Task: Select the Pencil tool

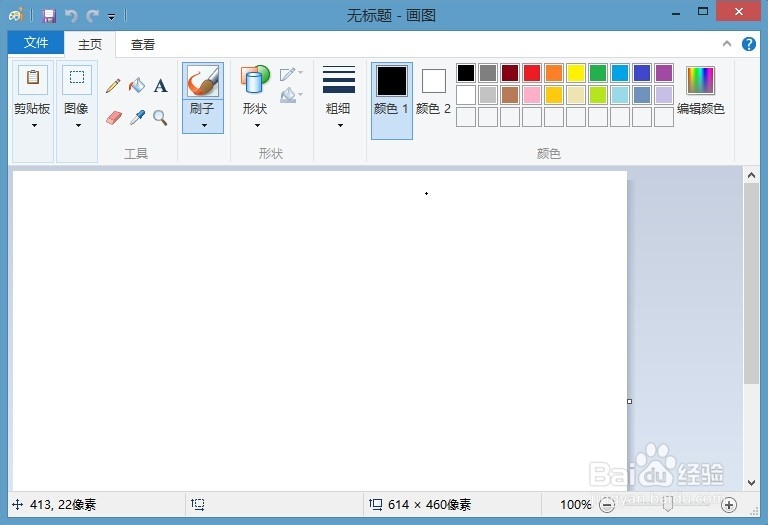Action: (113, 86)
